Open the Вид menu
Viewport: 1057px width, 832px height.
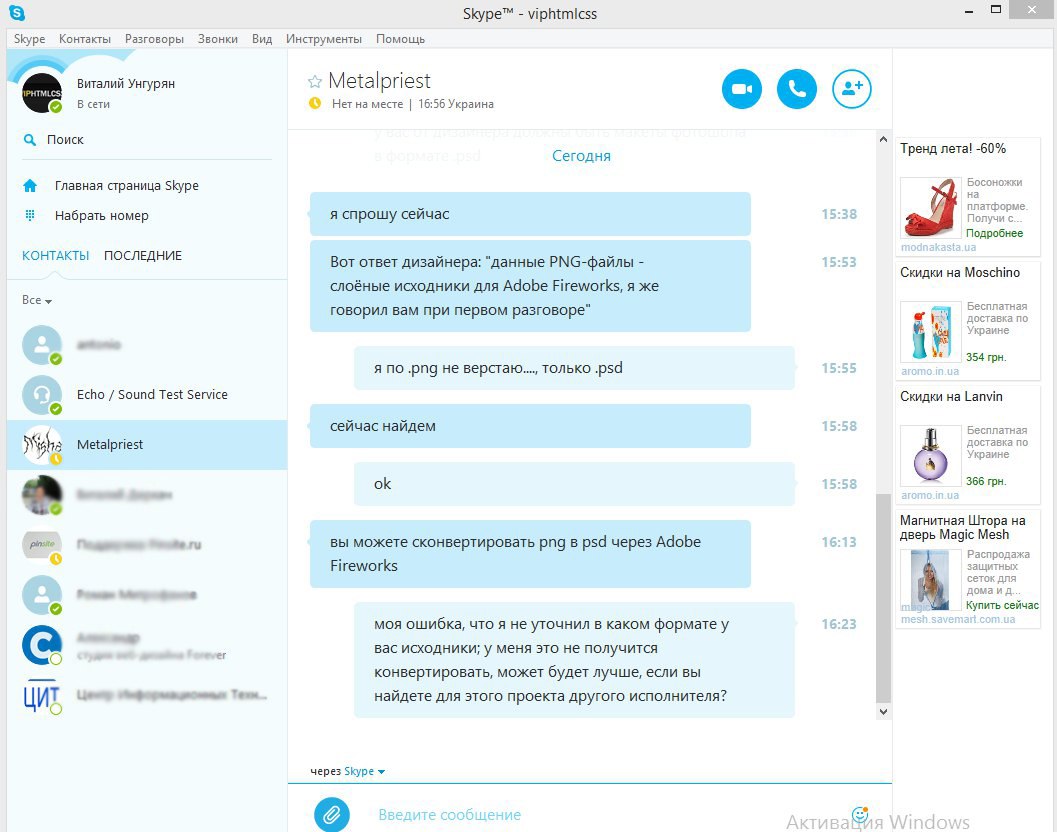[x=262, y=39]
